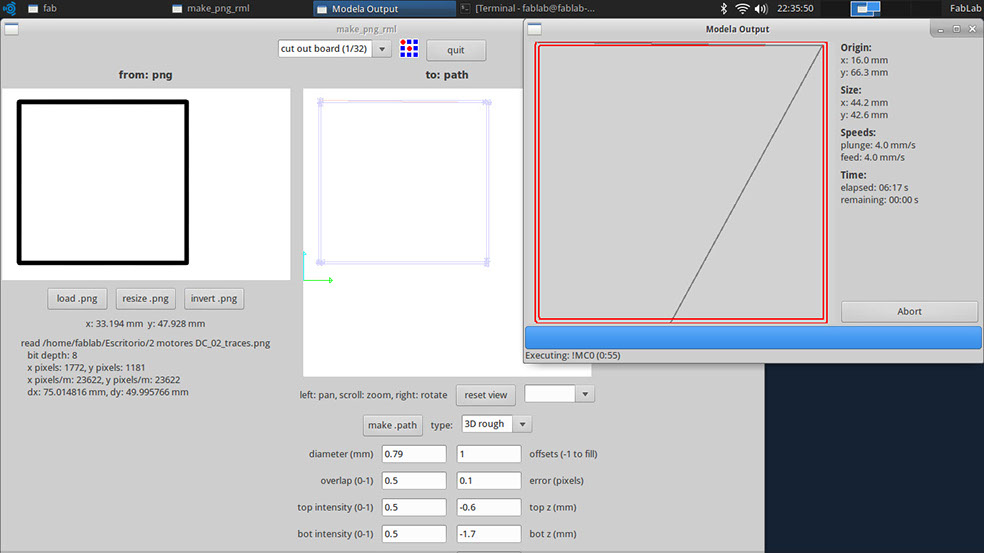The image size is (984, 553).
Task: Switch to Modela Output taskbar window
Action: tap(384, 9)
